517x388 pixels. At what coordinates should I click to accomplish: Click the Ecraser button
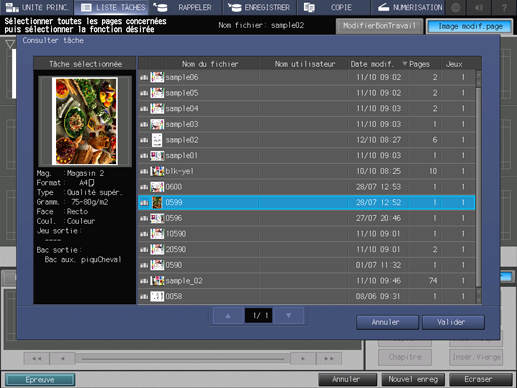tap(480, 379)
